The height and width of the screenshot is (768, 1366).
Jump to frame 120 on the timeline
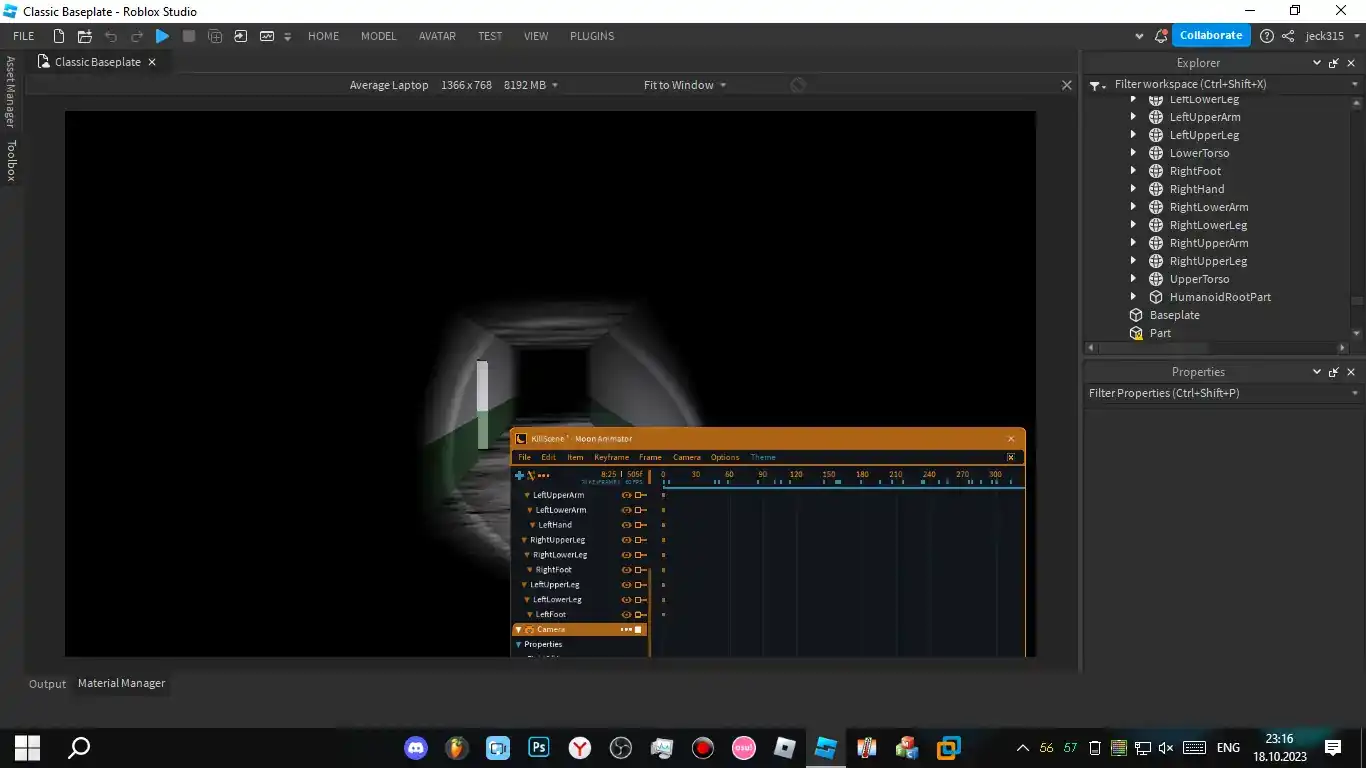[796, 475]
